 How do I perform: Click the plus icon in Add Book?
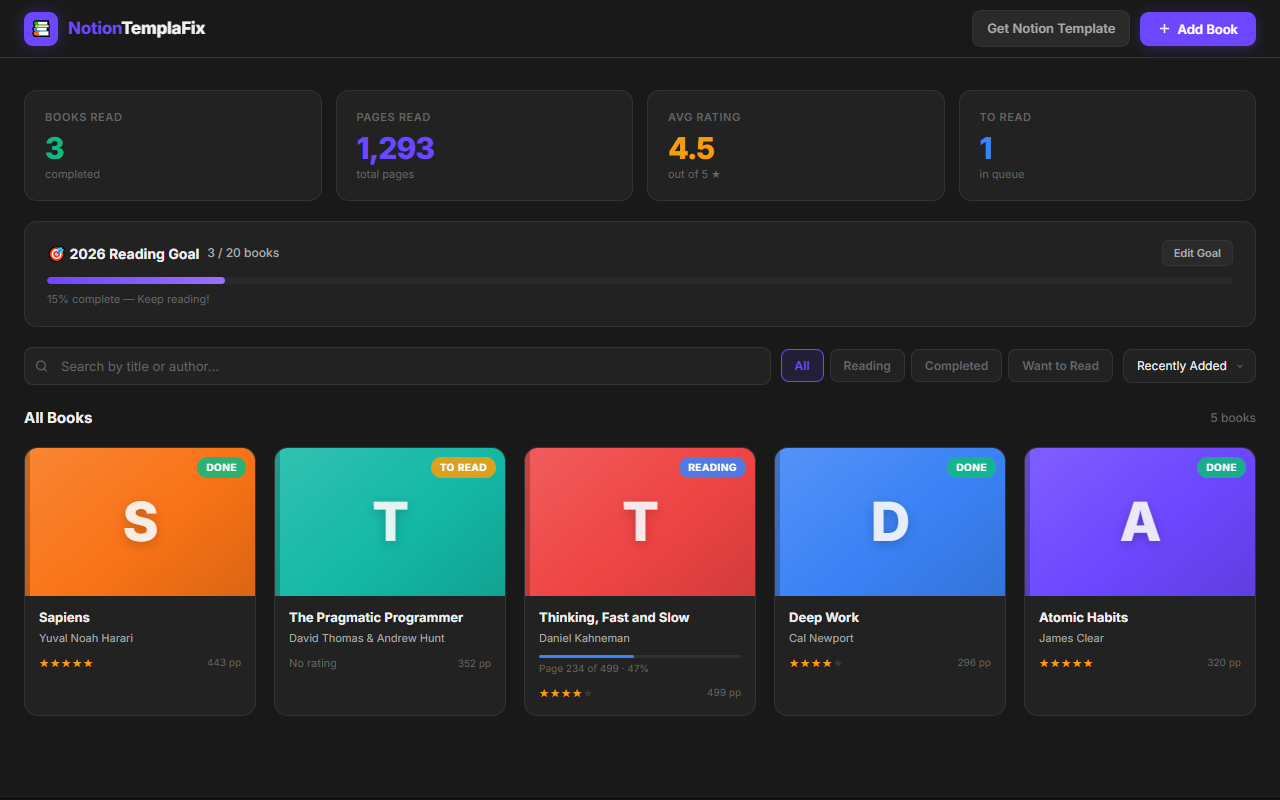click(x=1164, y=29)
